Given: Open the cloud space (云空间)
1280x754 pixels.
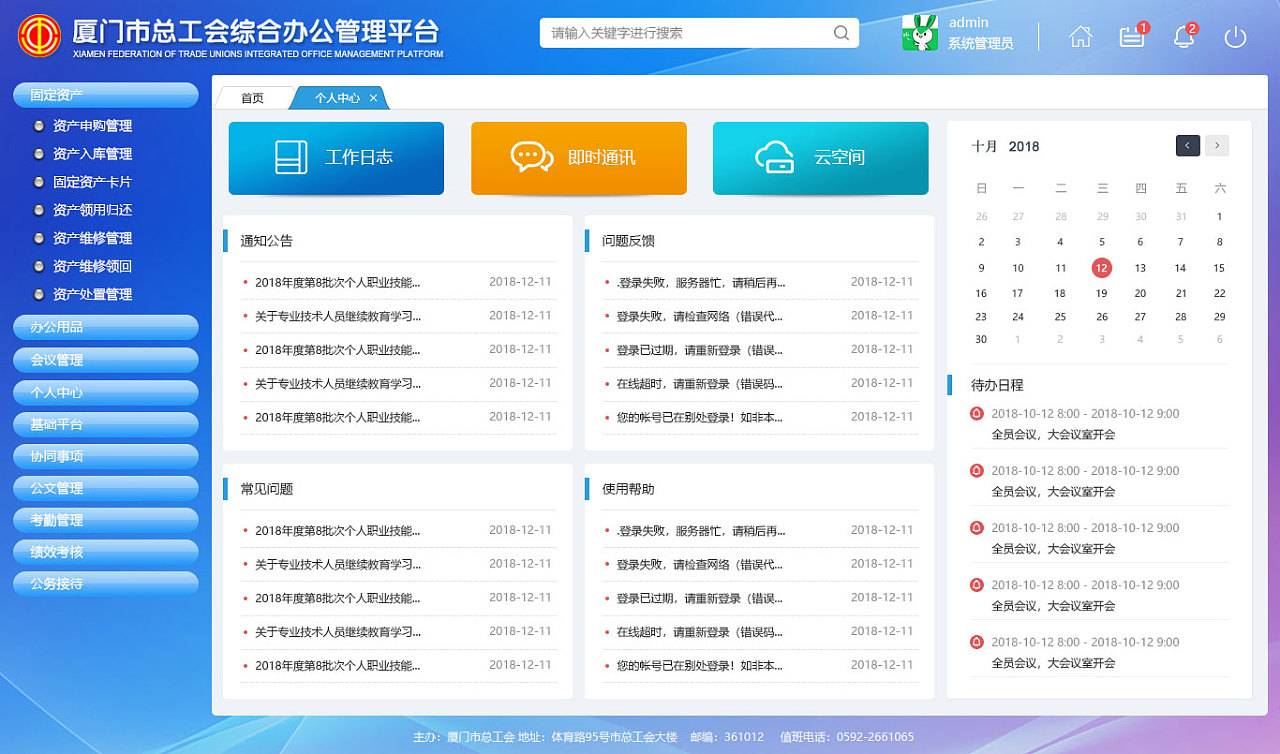Looking at the screenshot, I should [820, 158].
